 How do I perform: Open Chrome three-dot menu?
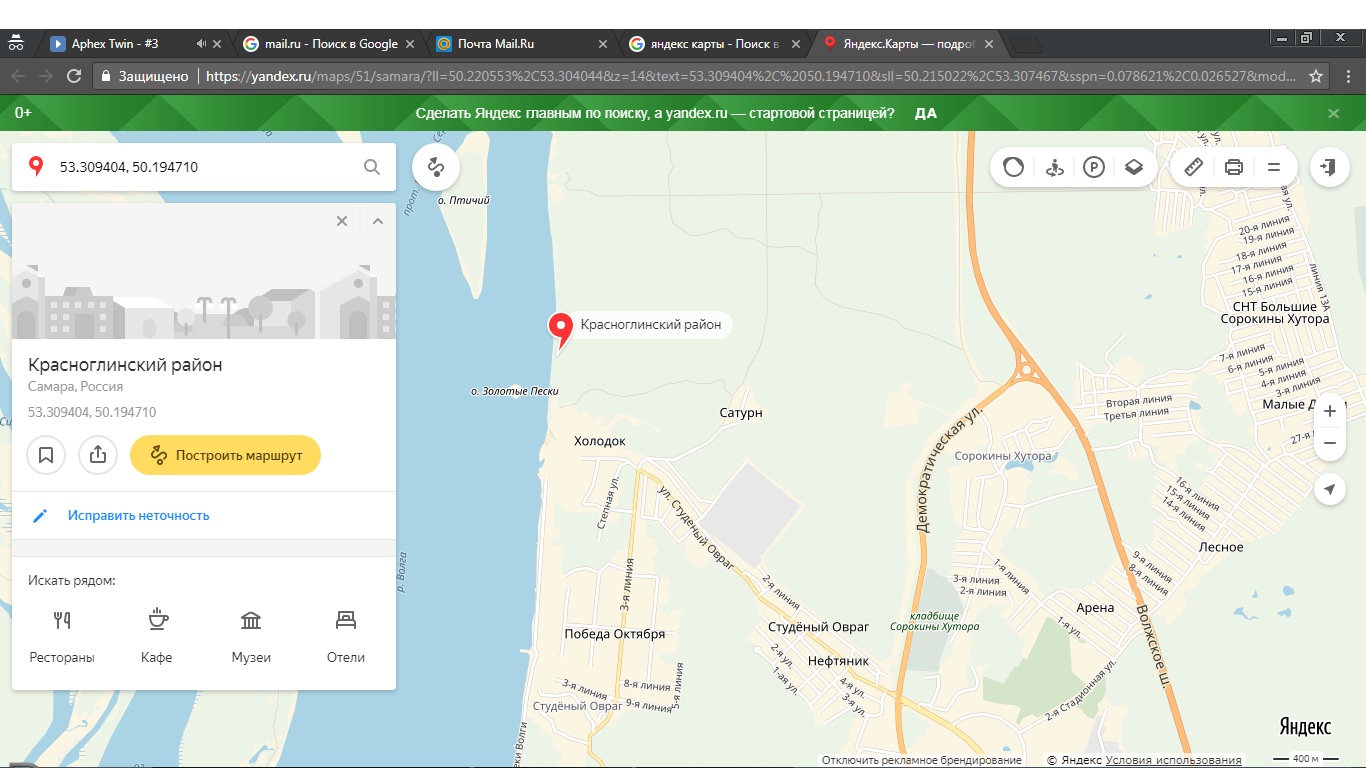(1349, 76)
